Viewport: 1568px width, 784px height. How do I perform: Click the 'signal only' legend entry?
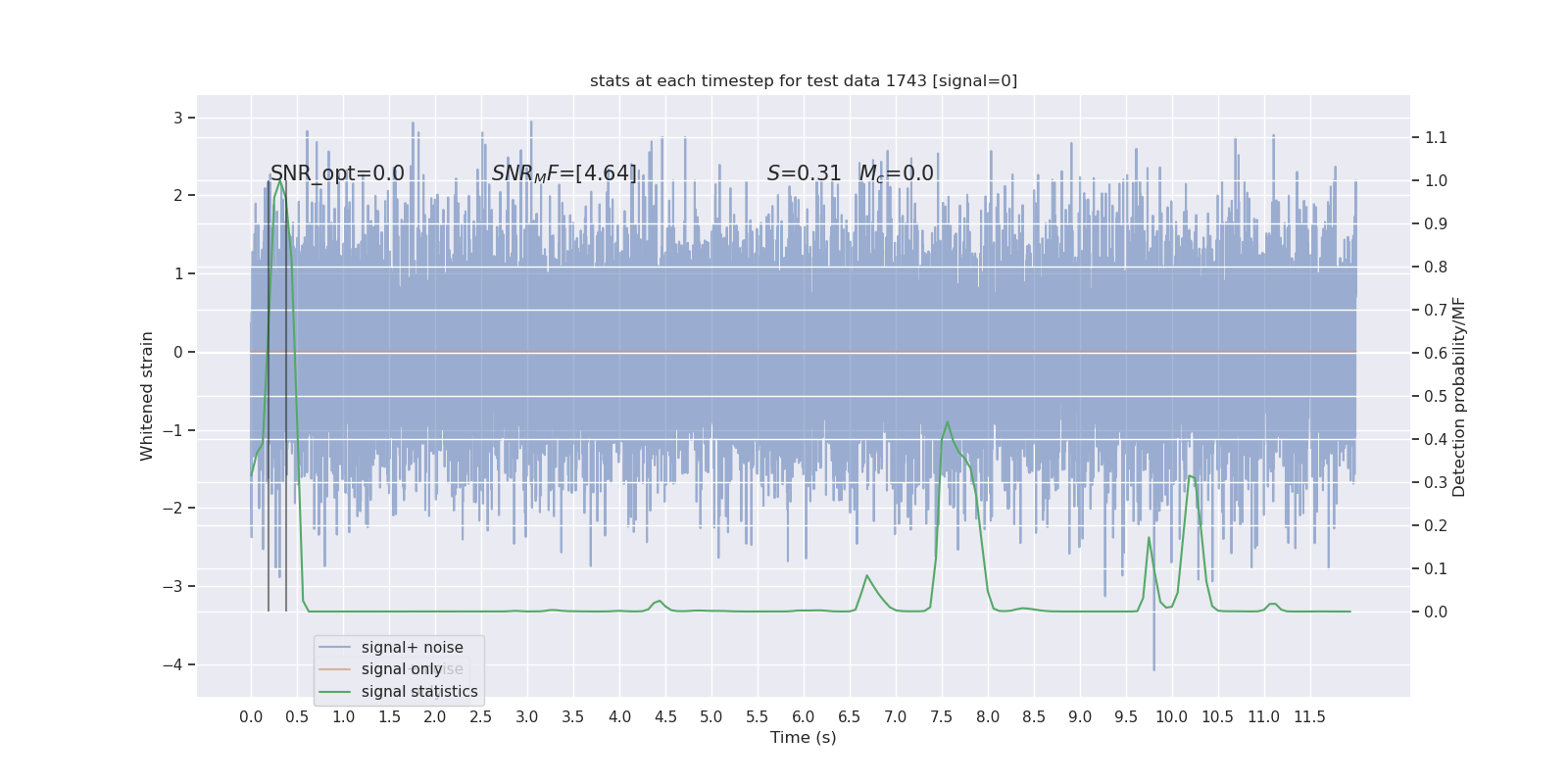pos(402,669)
